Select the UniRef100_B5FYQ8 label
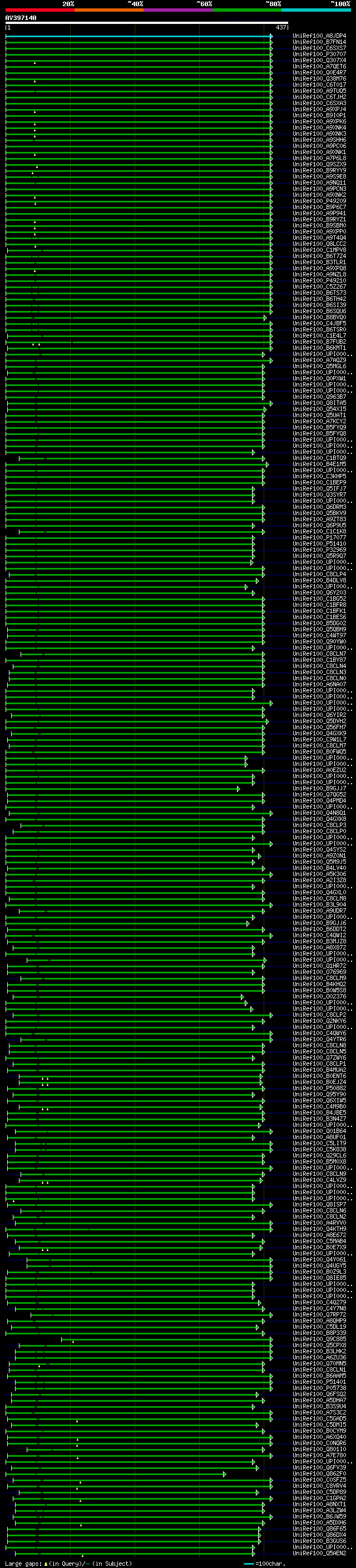This screenshot has width=356, height=1568. (x=319, y=433)
